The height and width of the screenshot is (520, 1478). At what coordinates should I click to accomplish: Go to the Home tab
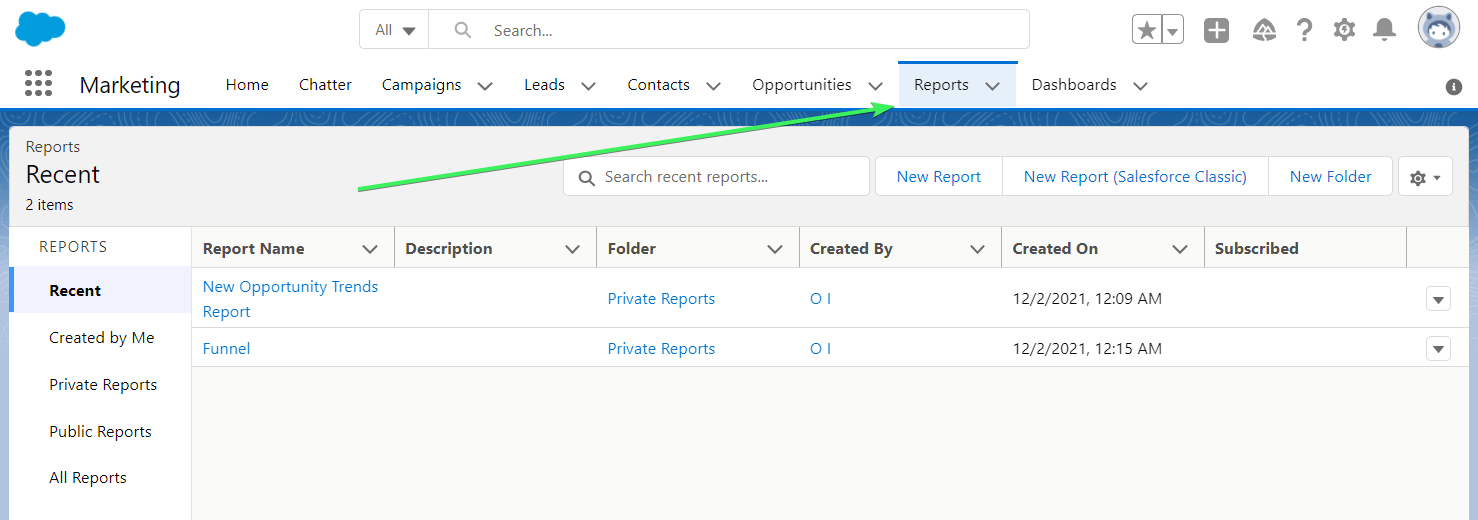click(247, 85)
